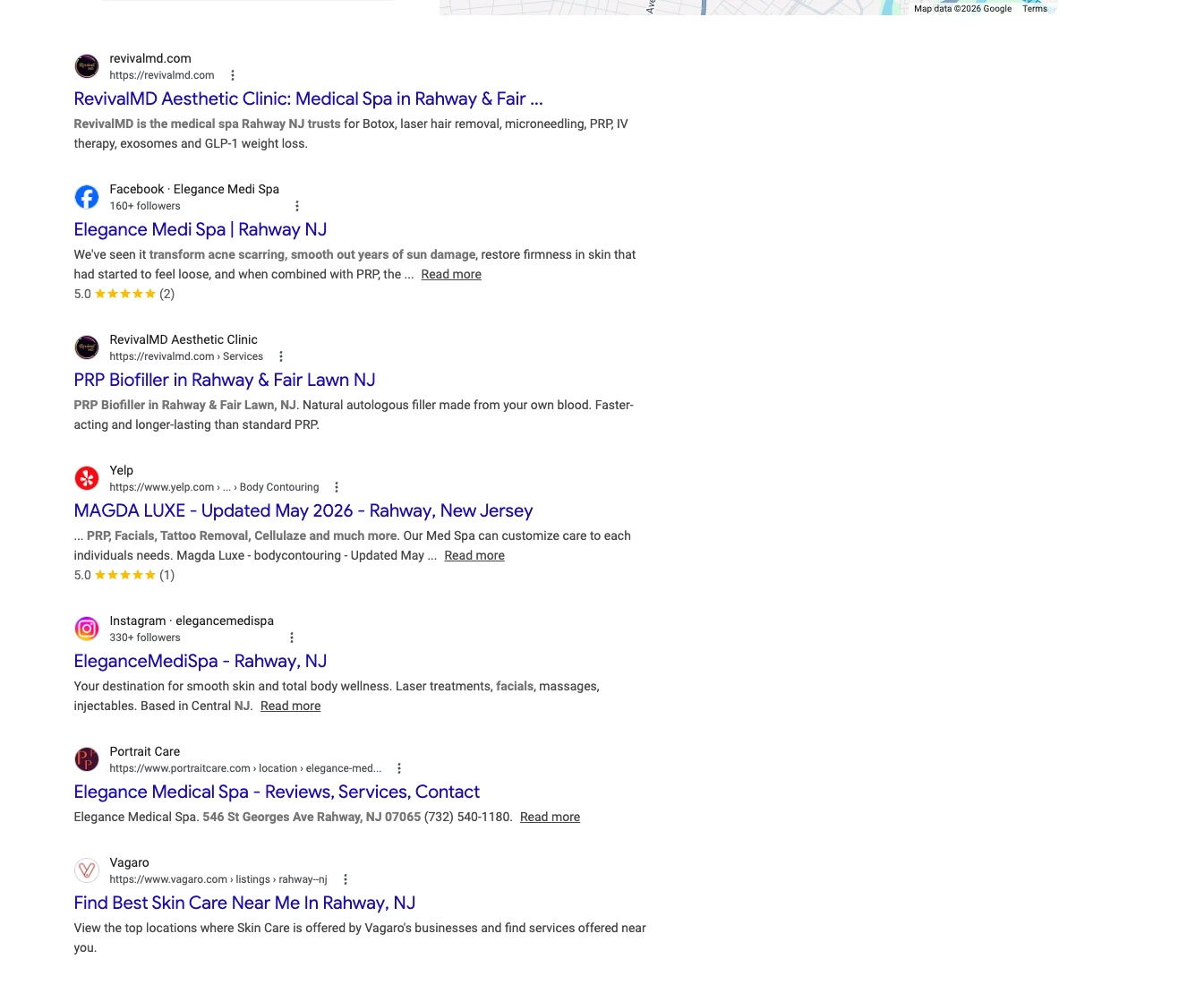Click the revivalmd.com site name text

[150, 58]
